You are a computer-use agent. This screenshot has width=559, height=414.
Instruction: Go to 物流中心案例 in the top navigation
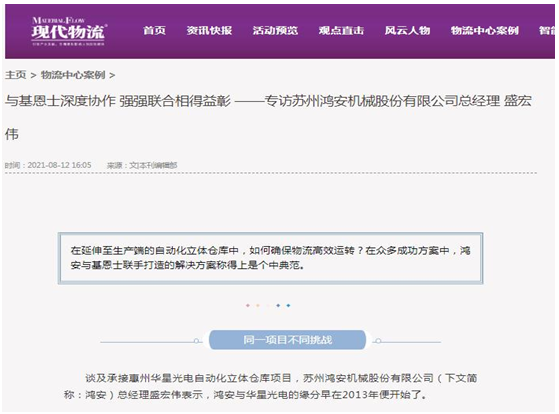pyautogui.click(x=484, y=31)
